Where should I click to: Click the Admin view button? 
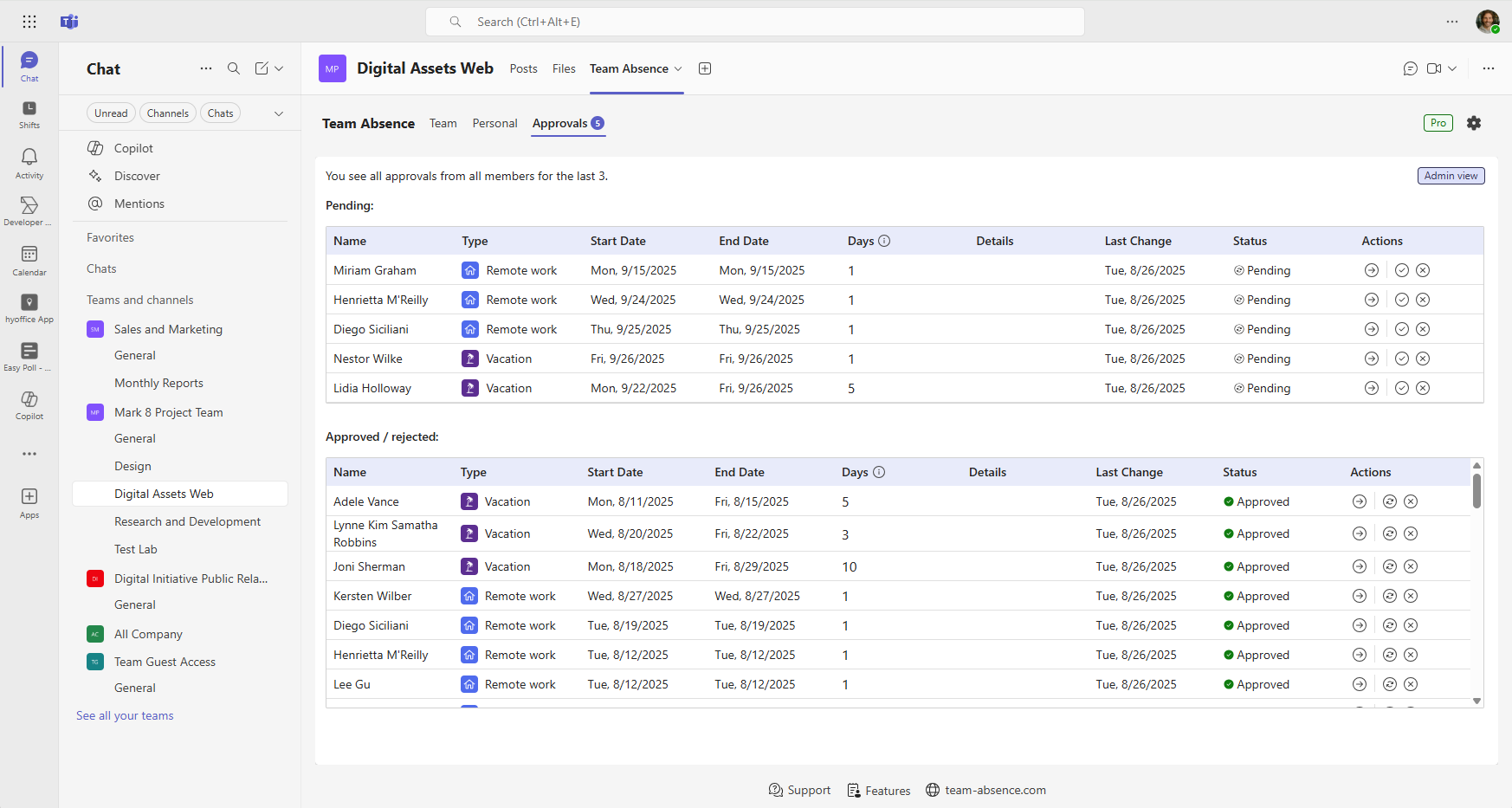click(1451, 176)
